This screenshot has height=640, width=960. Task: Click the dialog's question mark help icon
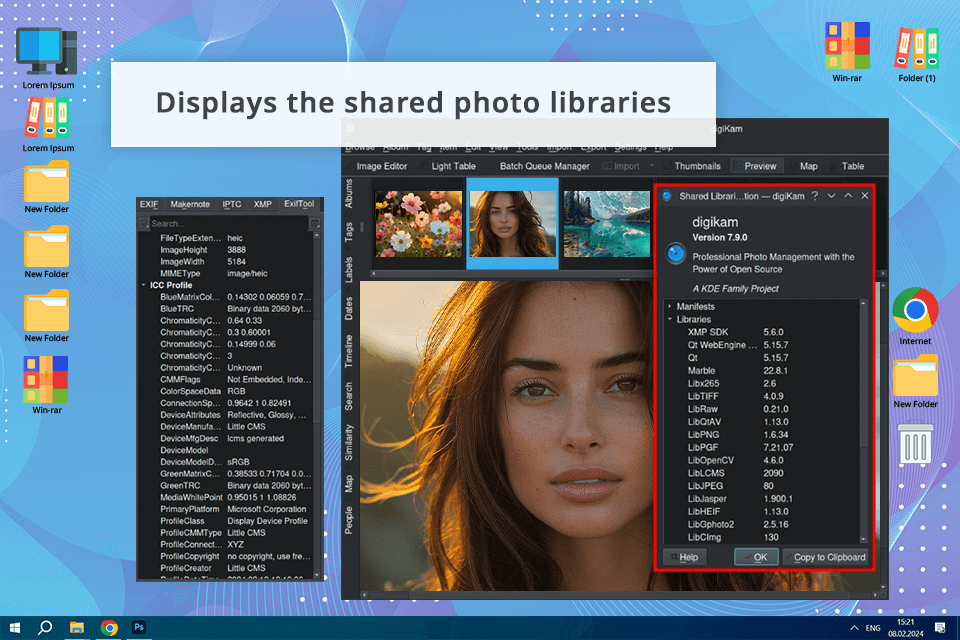point(815,196)
